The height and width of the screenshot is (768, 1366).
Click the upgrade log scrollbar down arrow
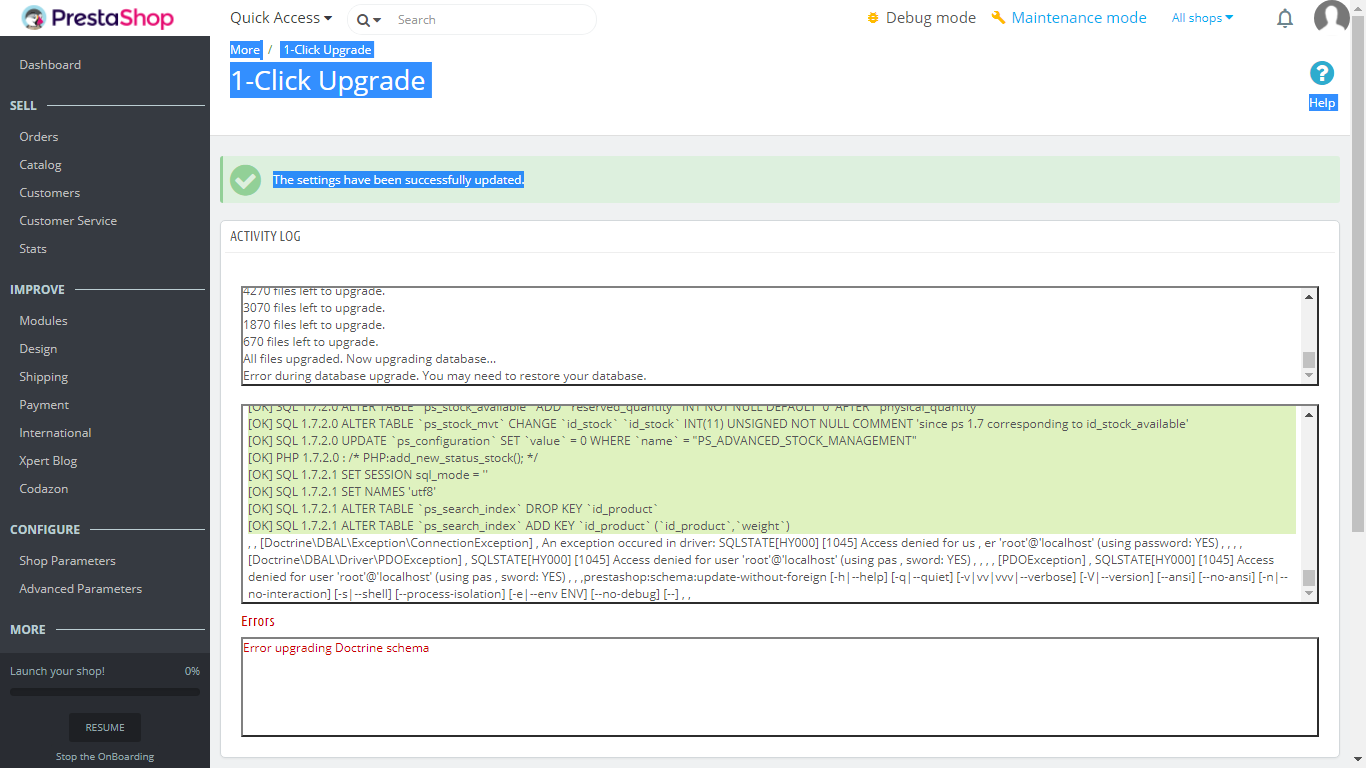(1309, 375)
